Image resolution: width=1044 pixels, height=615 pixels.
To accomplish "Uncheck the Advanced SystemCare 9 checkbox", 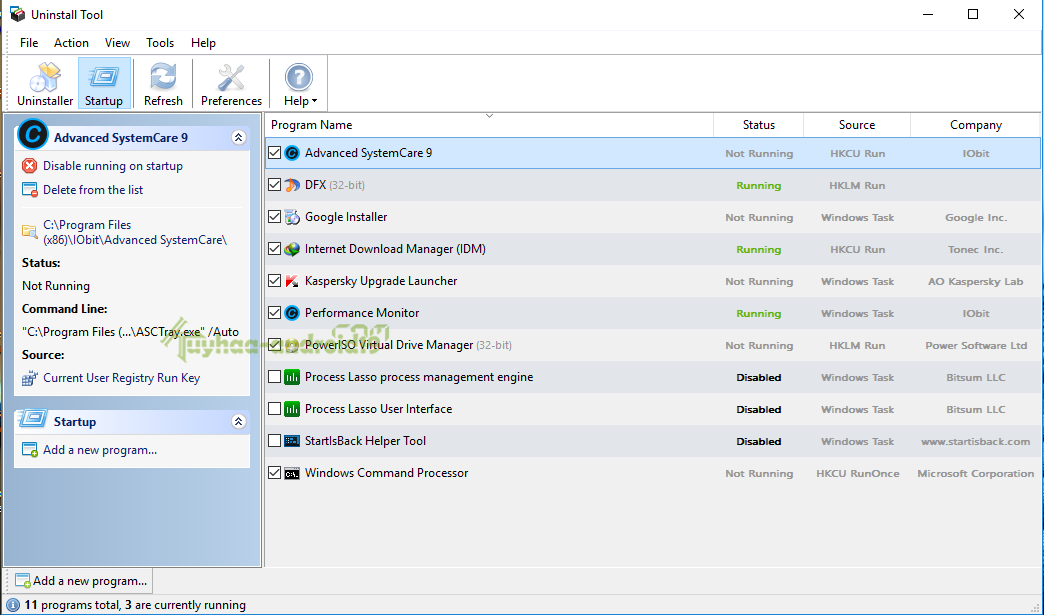I will [274, 152].
